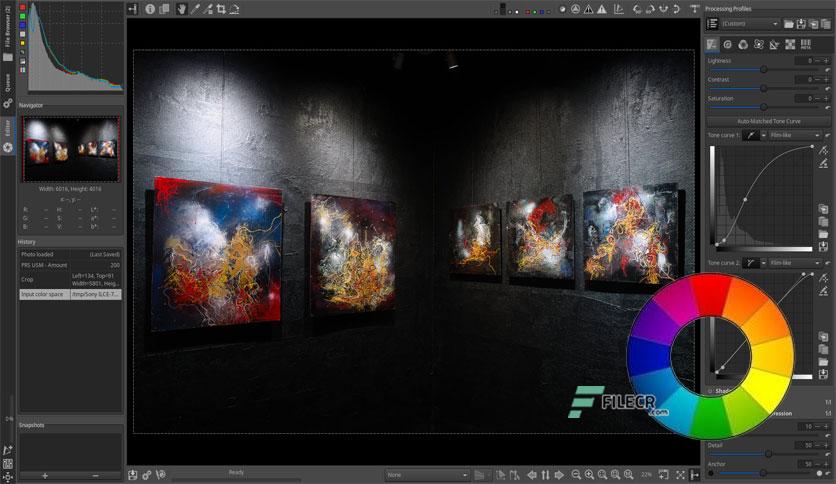Rotate image right
The width and height of the screenshot is (836, 484).
pyautogui.click(x=650, y=9)
